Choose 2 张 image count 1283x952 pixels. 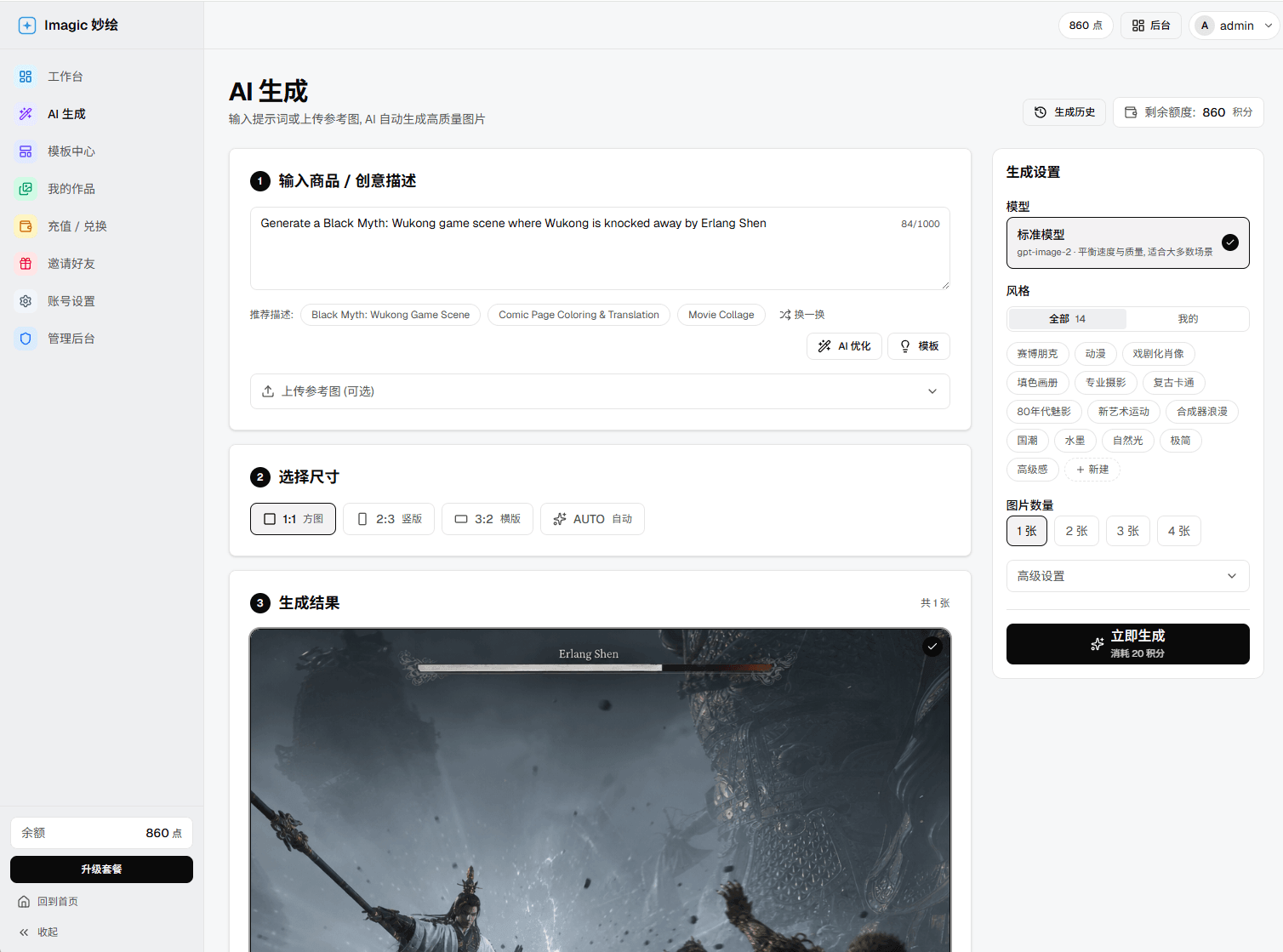(x=1077, y=531)
